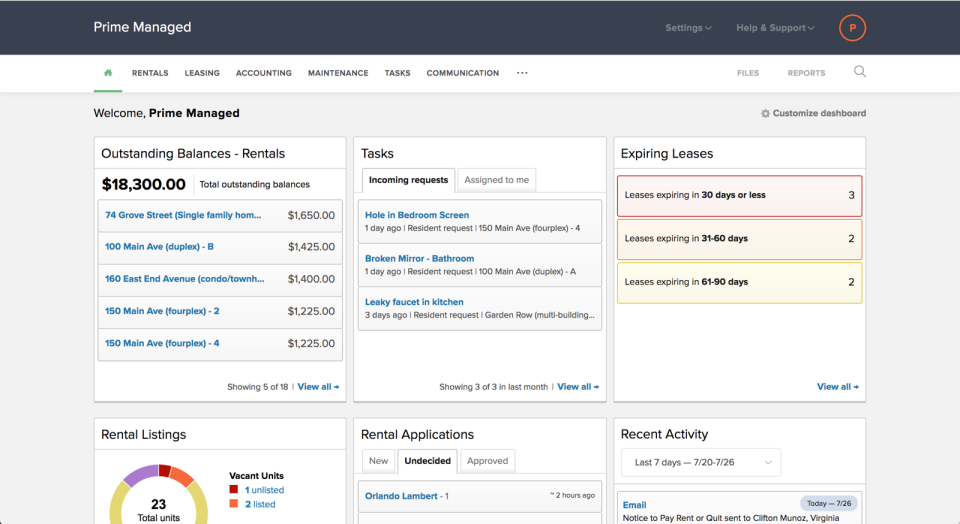
Task: Switch to Assigned to me tab
Action: [497, 180]
